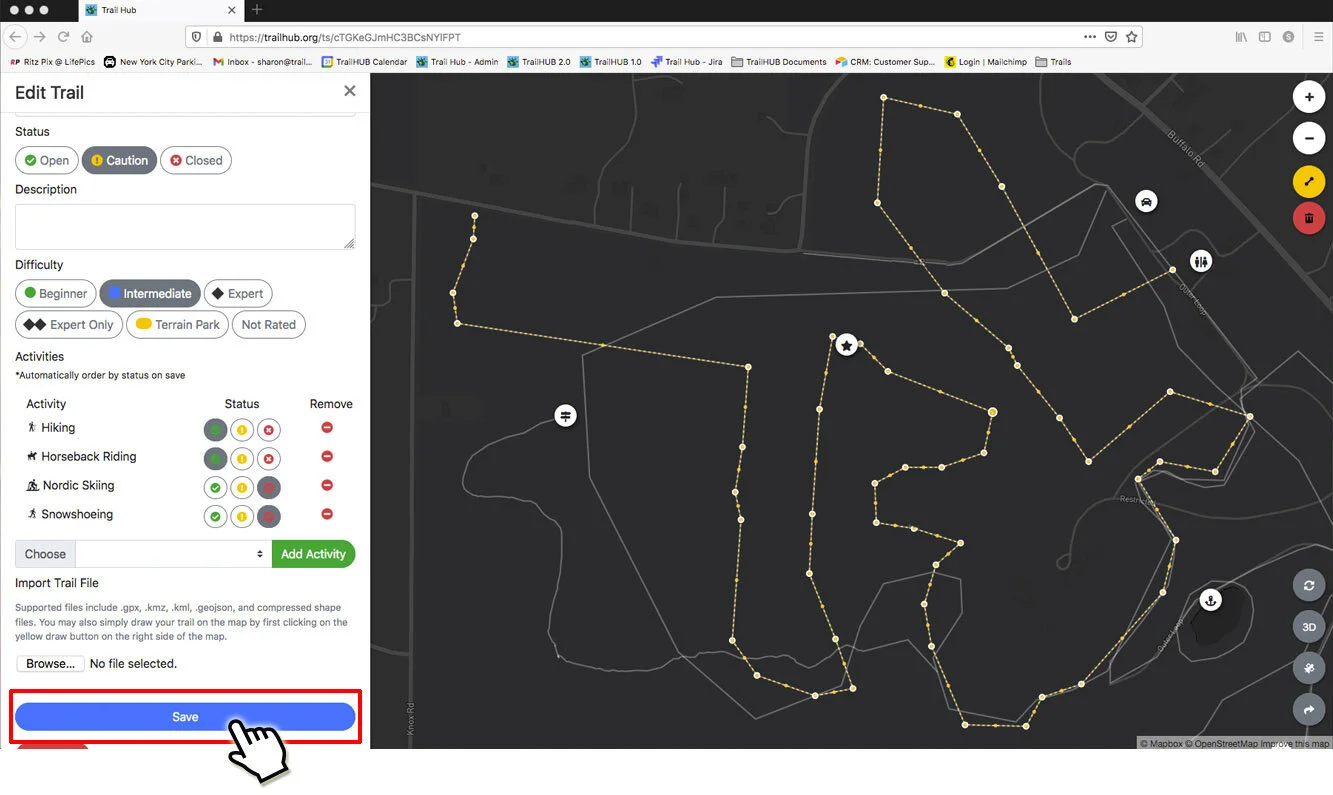Save the trail edits

click(x=185, y=717)
